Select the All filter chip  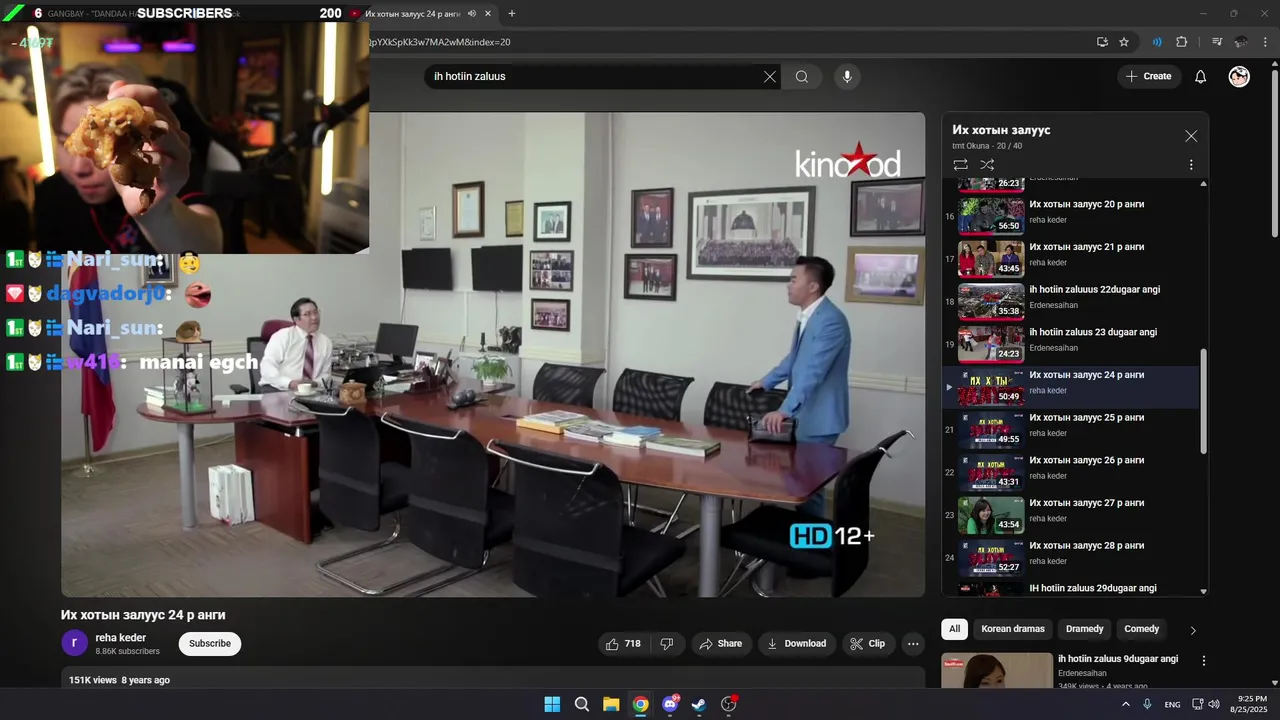click(x=955, y=629)
